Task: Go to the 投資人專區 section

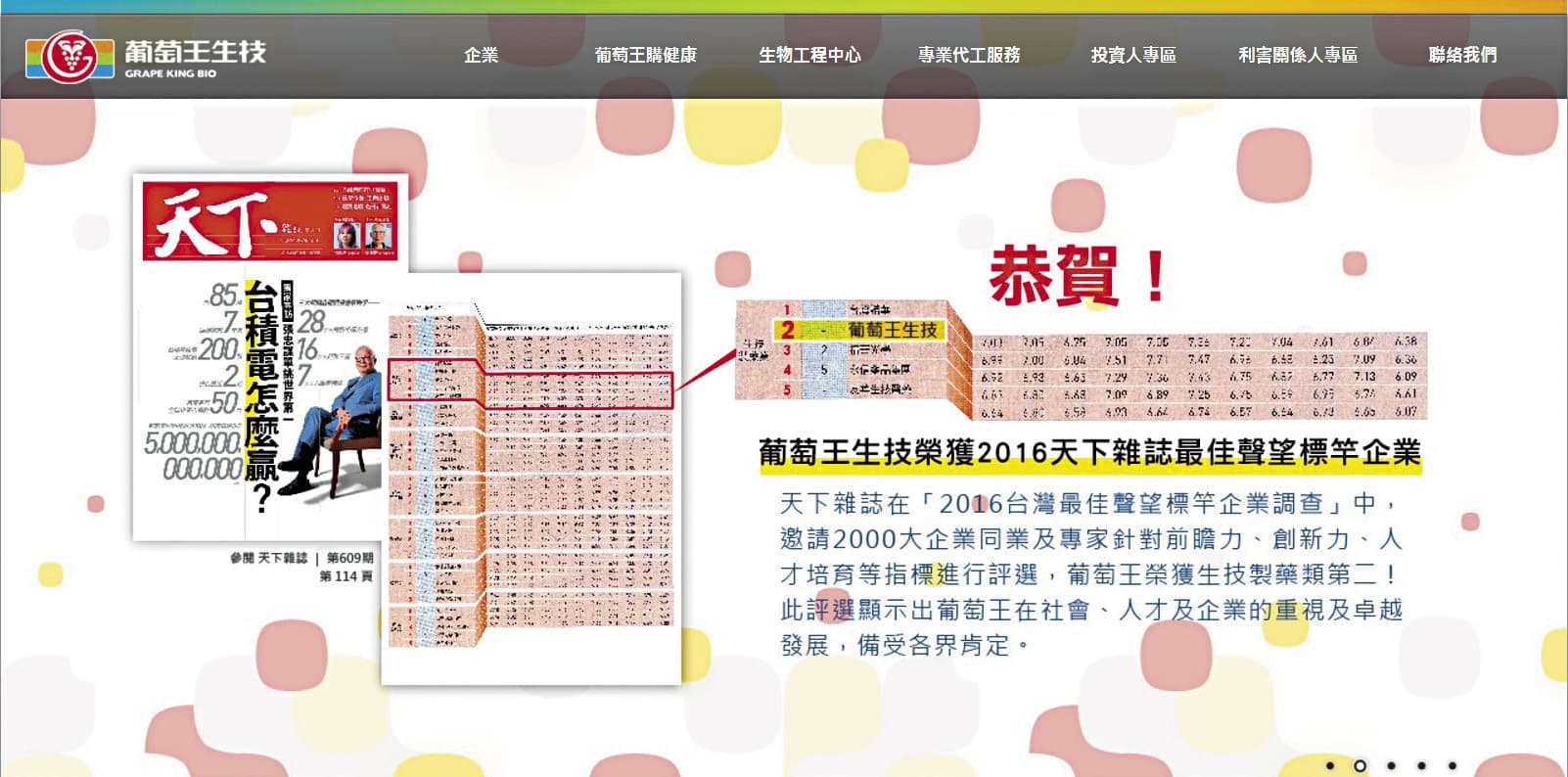Action: (1133, 55)
